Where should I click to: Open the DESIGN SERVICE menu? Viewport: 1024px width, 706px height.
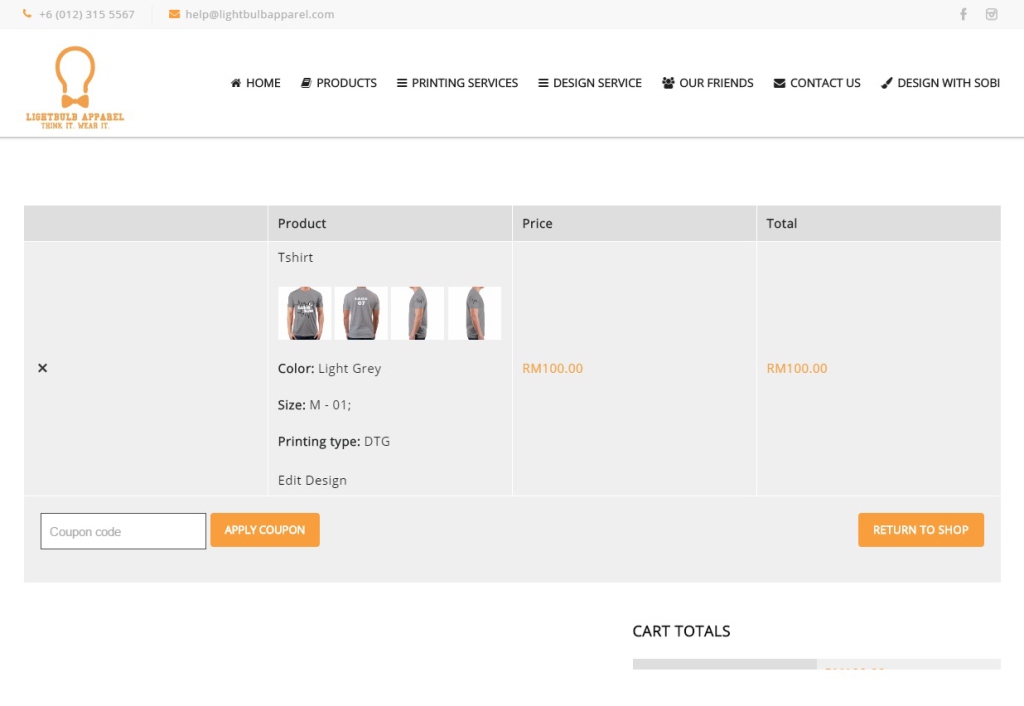pos(590,83)
